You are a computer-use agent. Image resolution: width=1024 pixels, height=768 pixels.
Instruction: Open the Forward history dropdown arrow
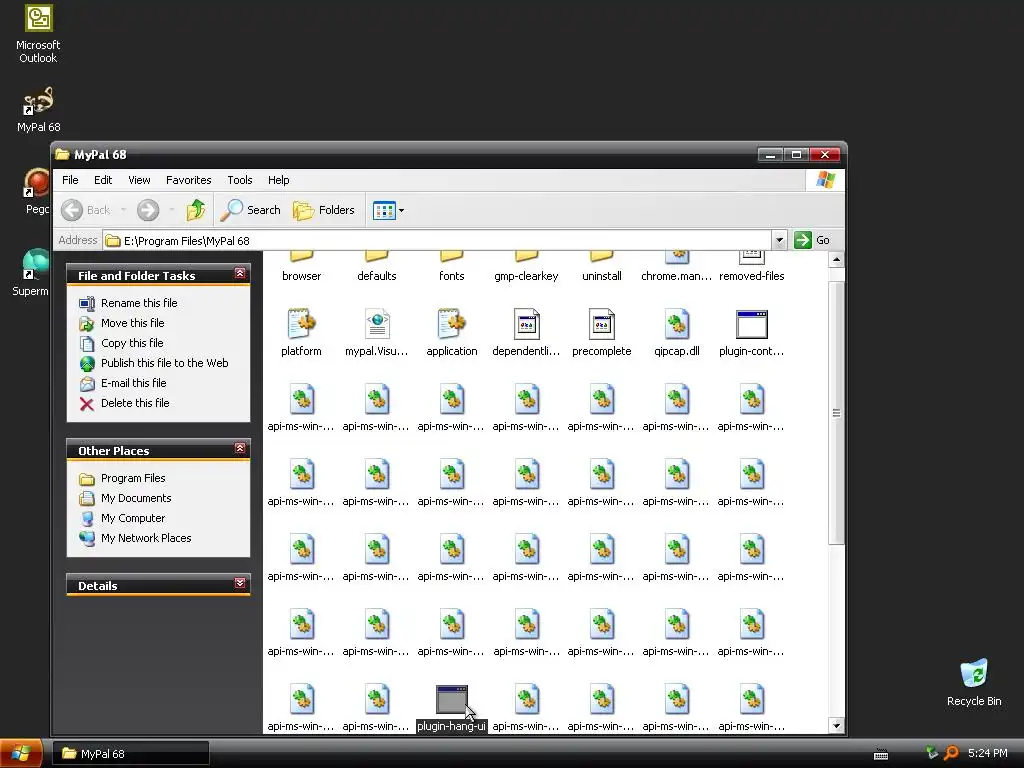click(172, 210)
